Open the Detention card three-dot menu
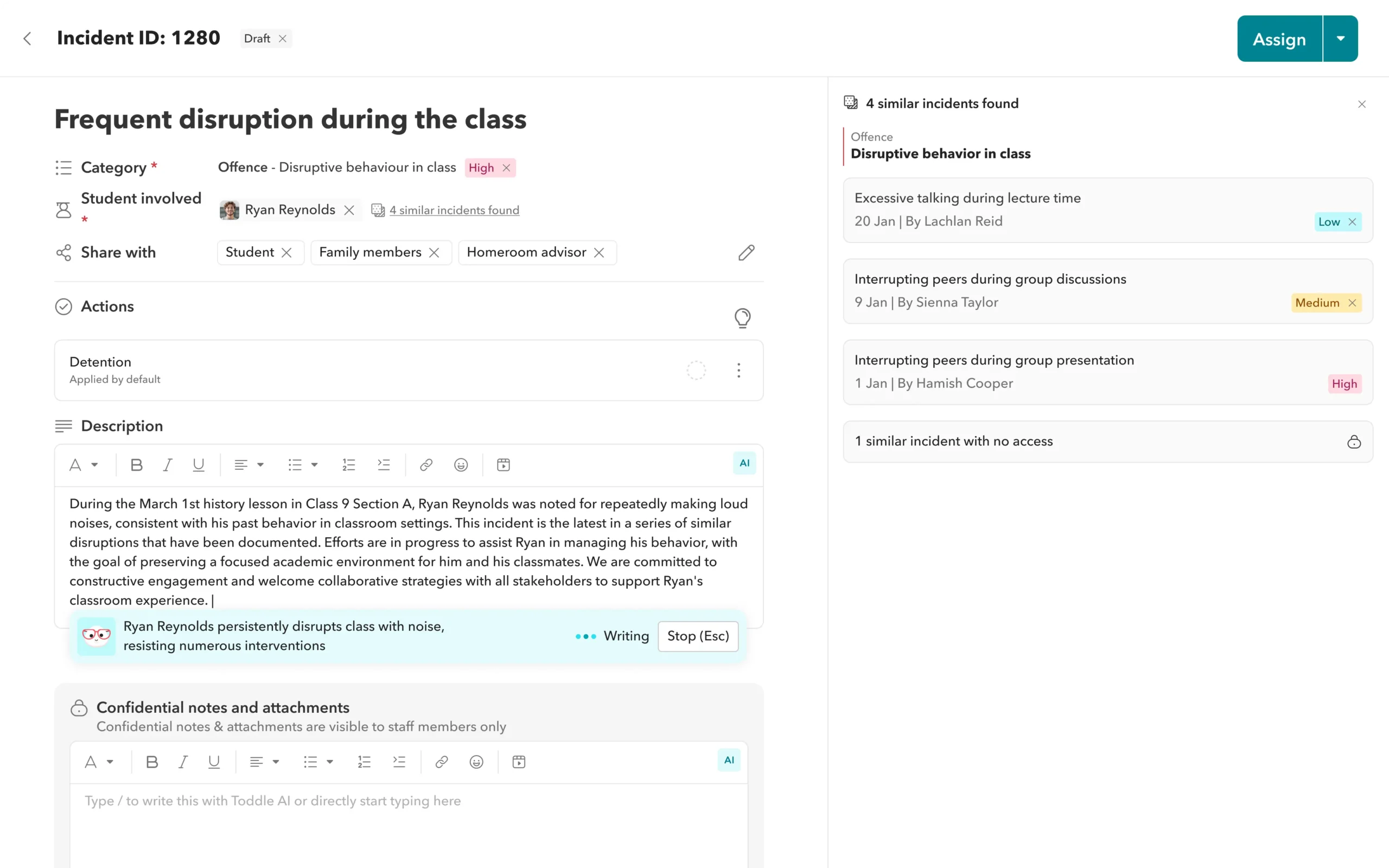The width and height of the screenshot is (1389, 868). pyautogui.click(x=738, y=371)
